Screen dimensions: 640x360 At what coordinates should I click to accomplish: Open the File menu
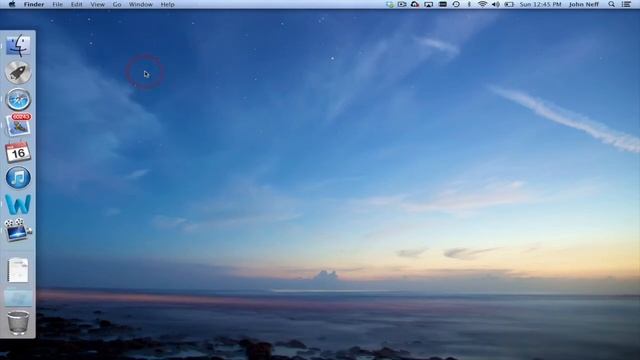click(58, 4)
